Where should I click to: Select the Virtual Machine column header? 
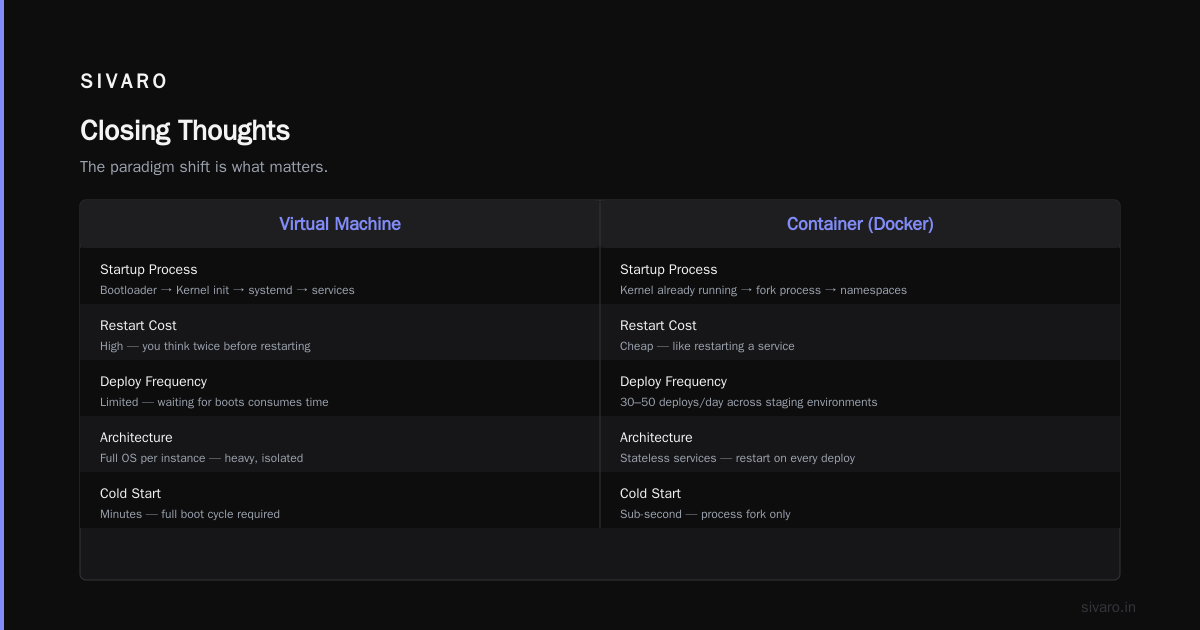click(340, 224)
